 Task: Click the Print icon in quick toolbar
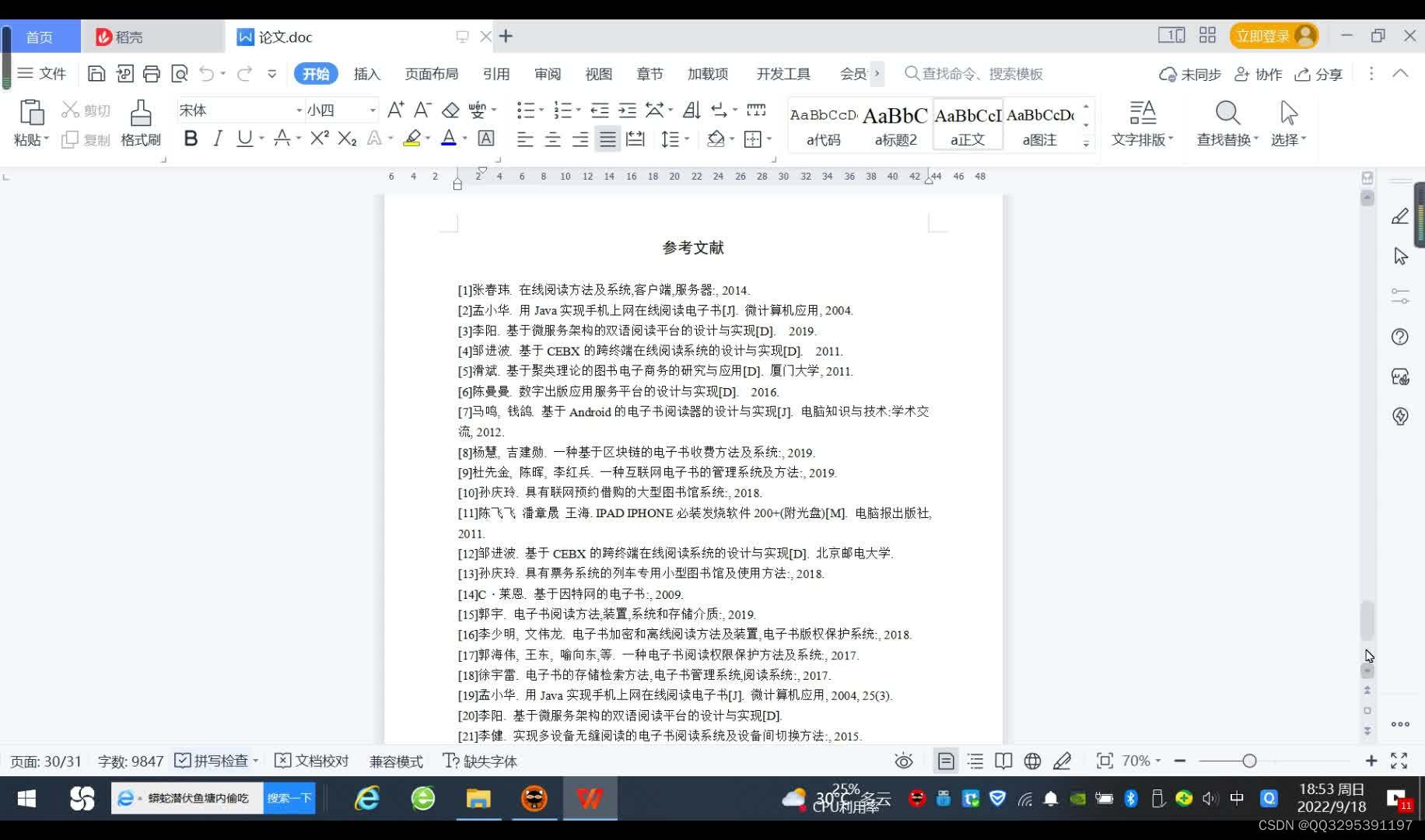[x=152, y=74]
